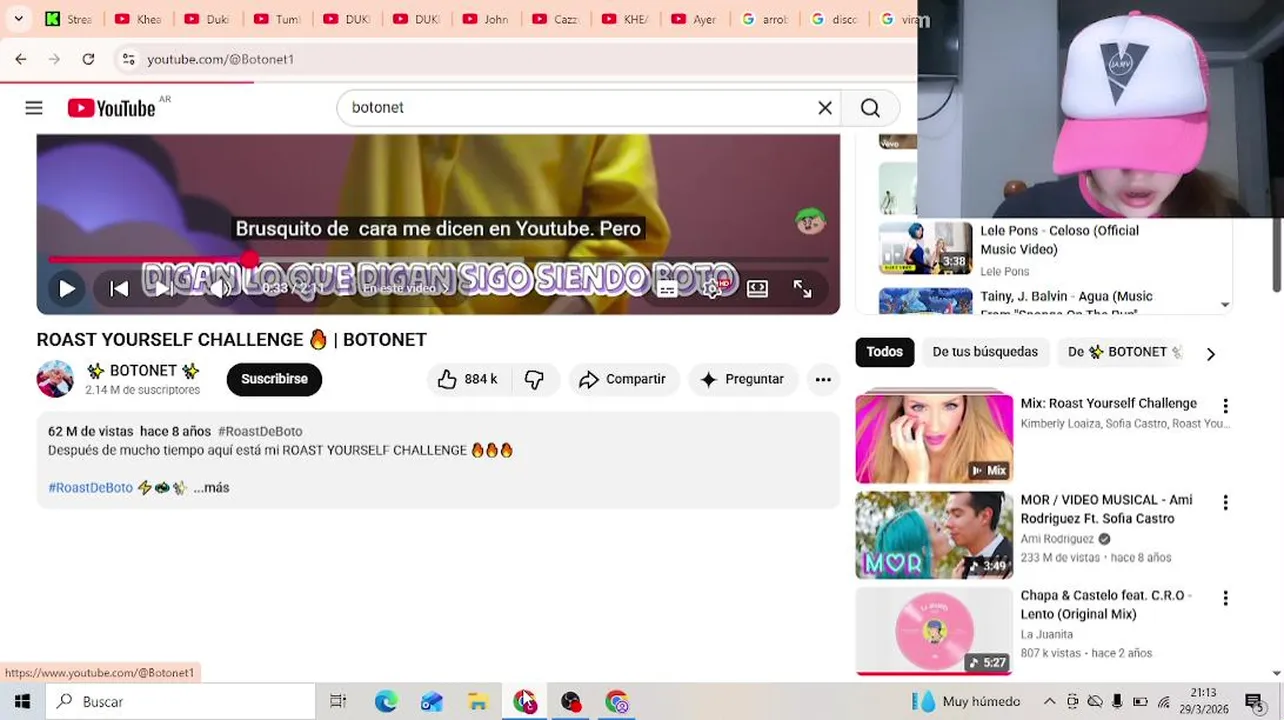Switch to the 'Khea' browser tab
This screenshot has width=1284, height=720.
click(137, 19)
